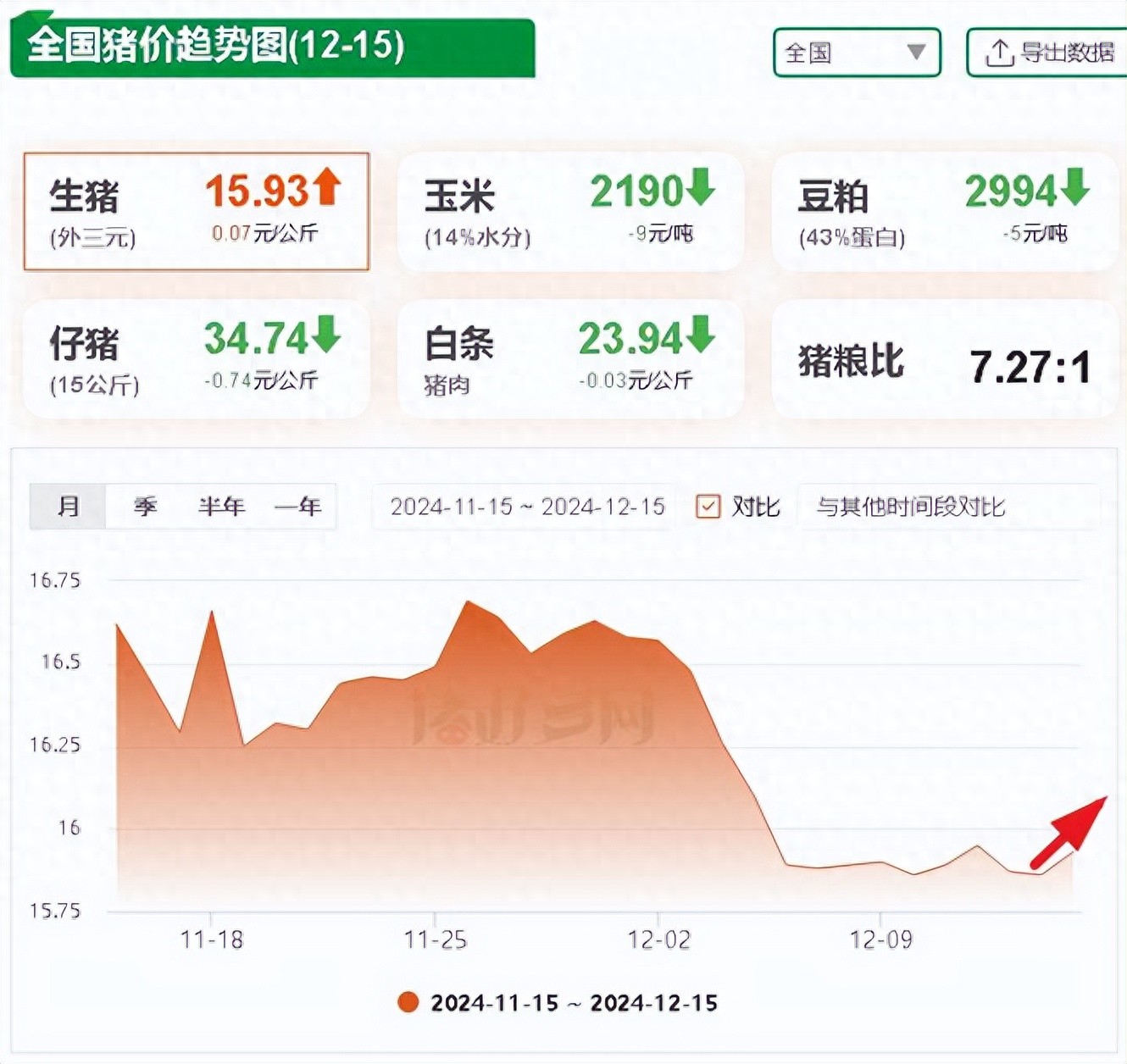
Task: Click the -9元/吨 change value
Action: point(660,233)
